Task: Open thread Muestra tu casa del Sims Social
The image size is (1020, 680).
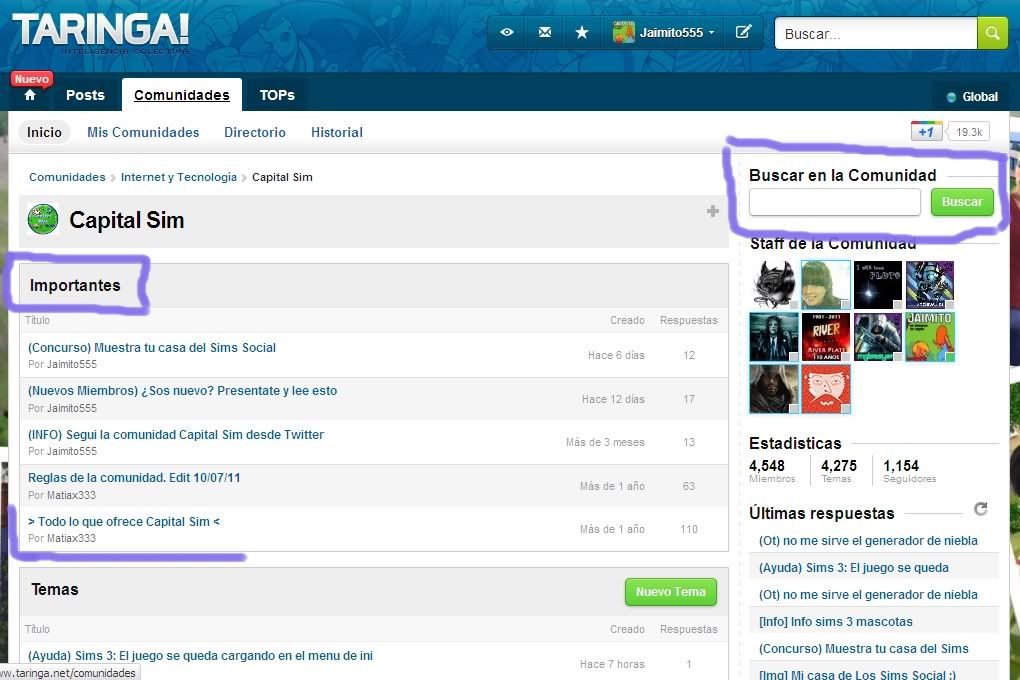Action: 152,347
